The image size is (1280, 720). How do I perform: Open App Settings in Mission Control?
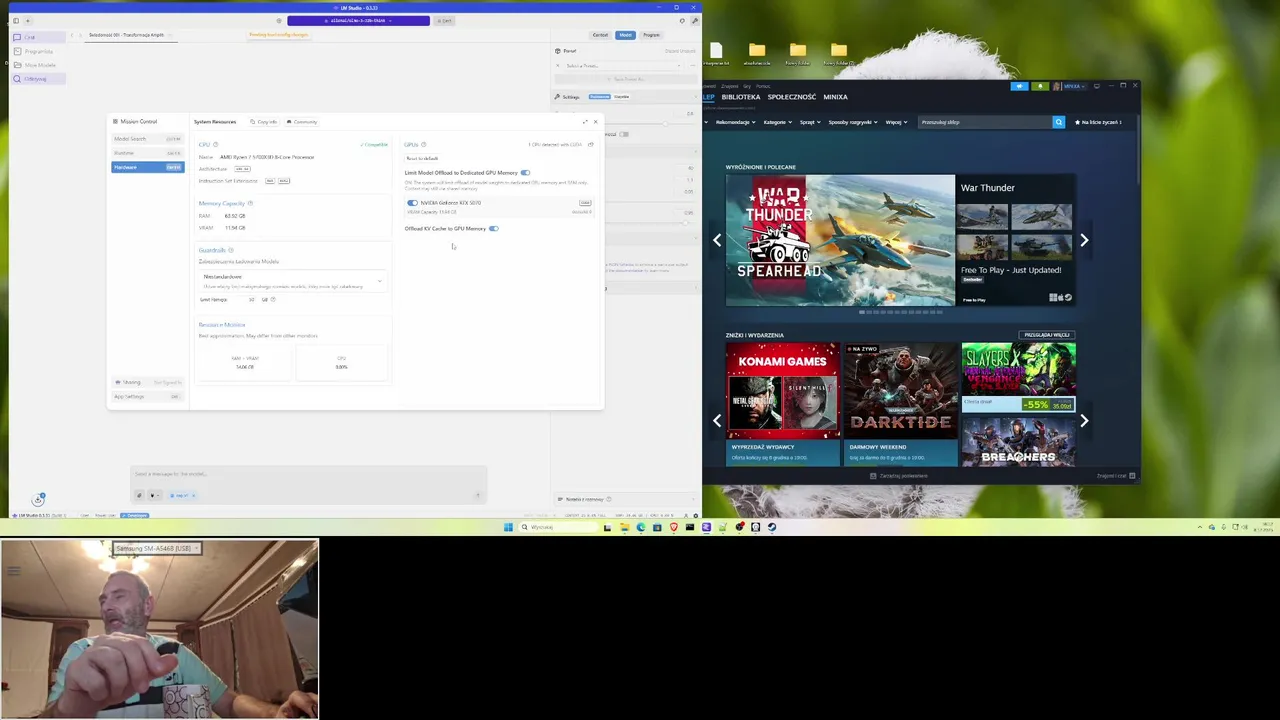pyautogui.click(x=147, y=396)
